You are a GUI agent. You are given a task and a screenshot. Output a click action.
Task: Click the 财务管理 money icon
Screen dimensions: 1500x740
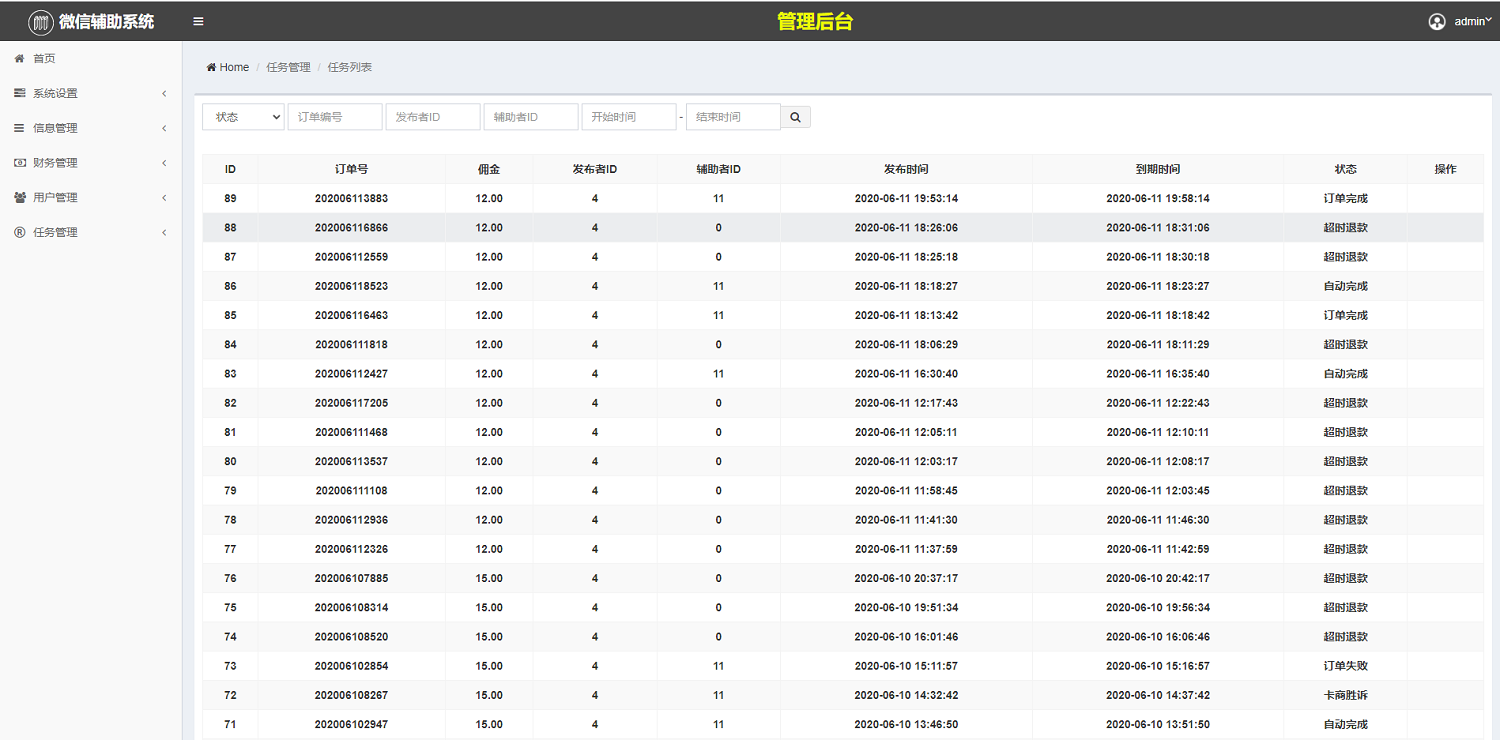pyautogui.click(x=19, y=163)
